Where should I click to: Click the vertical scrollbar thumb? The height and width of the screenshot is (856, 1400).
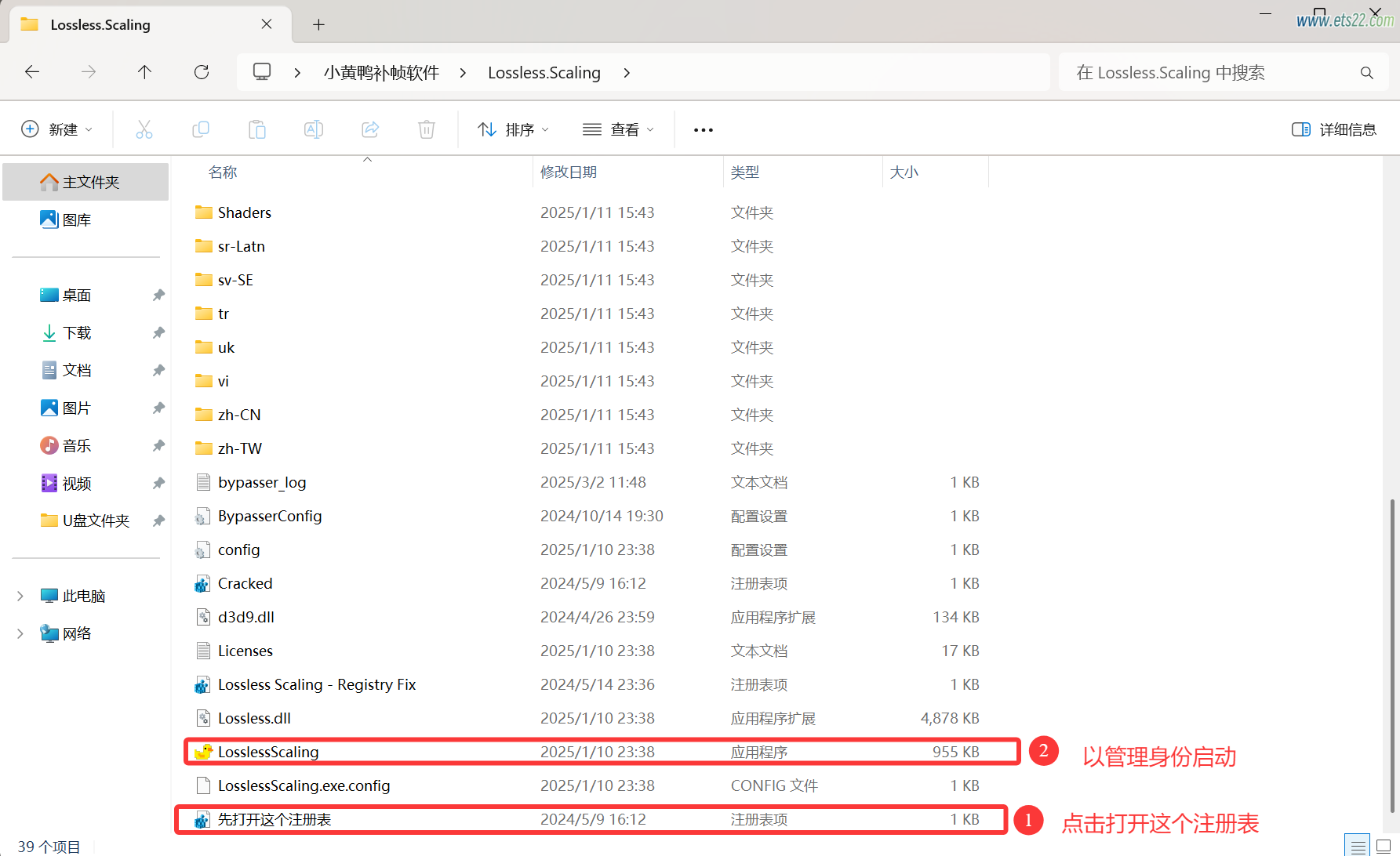[x=1392, y=655]
